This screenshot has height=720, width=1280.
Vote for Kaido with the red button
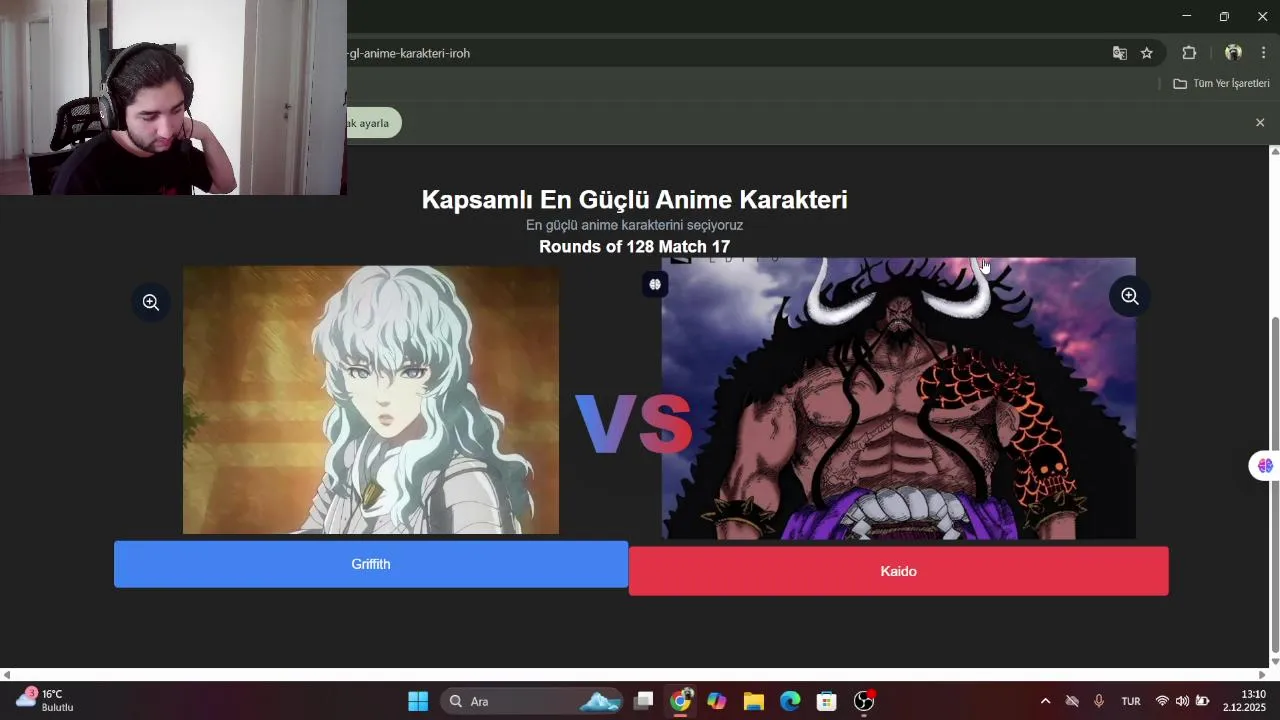tap(898, 571)
